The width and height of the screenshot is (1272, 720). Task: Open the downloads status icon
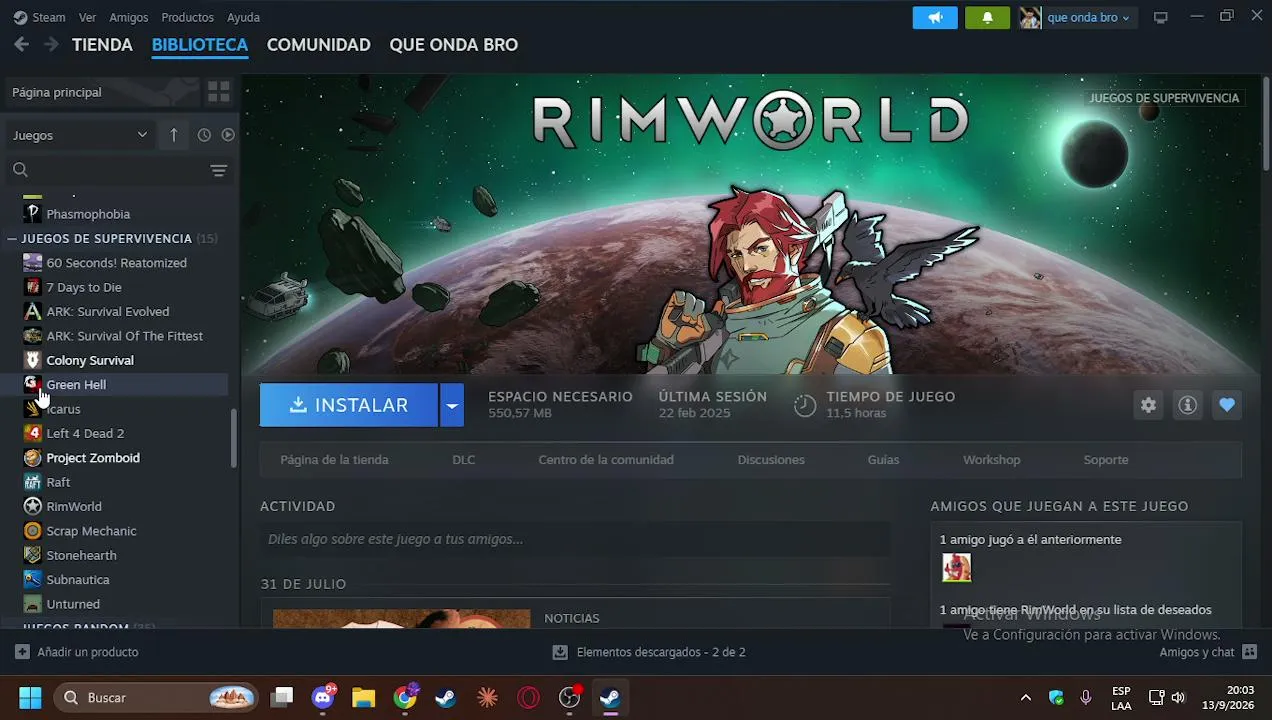tap(560, 652)
